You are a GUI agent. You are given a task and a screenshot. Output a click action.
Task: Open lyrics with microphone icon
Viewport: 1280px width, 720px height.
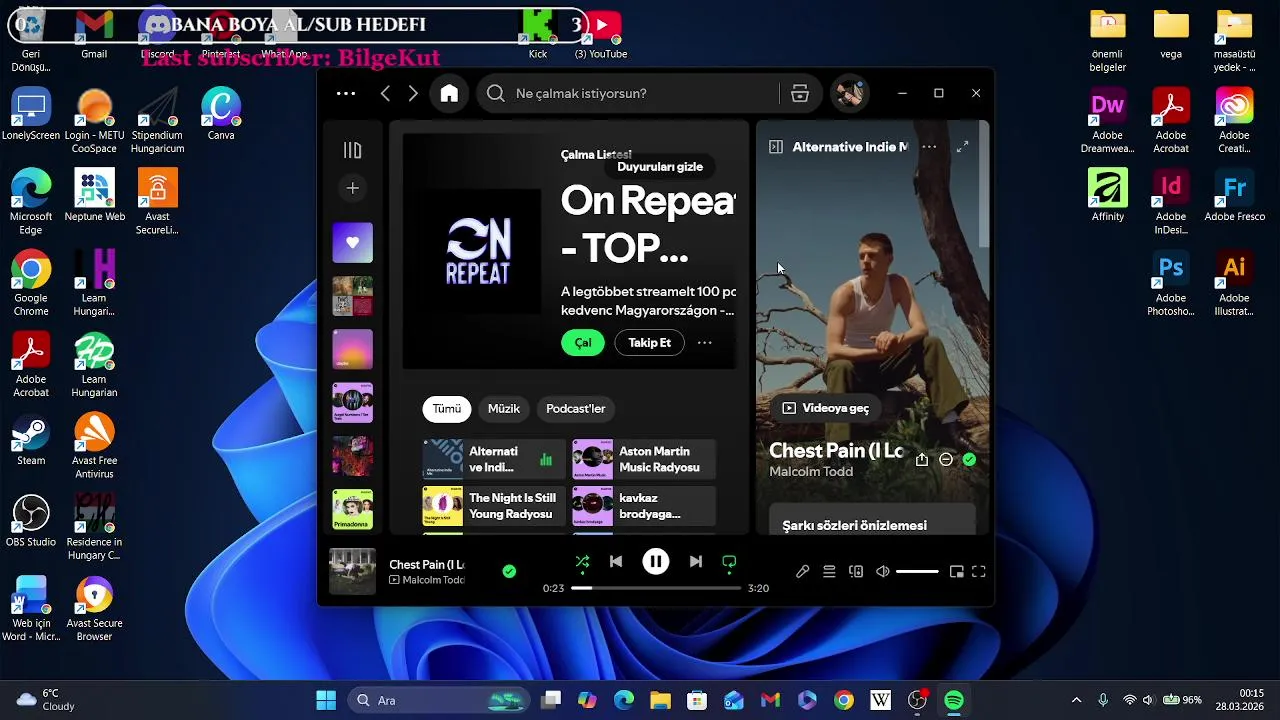click(802, 572)
